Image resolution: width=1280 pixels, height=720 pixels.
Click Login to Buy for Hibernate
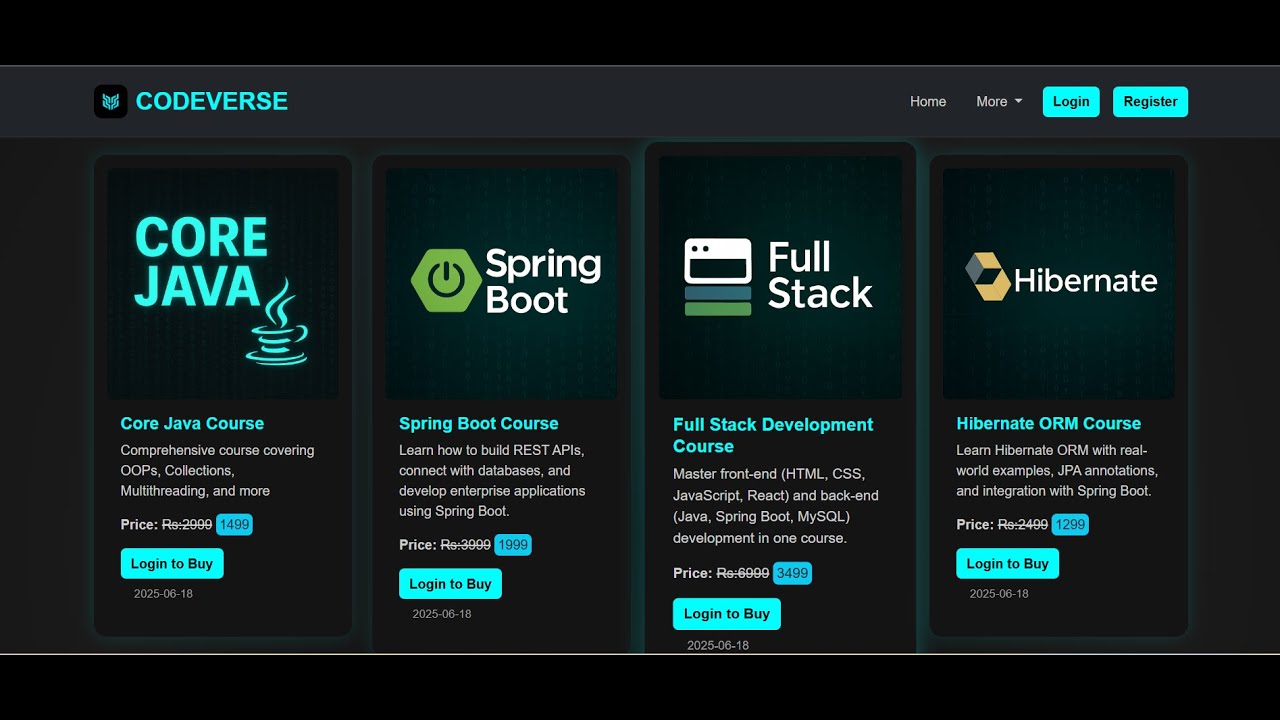point(1007,563)
